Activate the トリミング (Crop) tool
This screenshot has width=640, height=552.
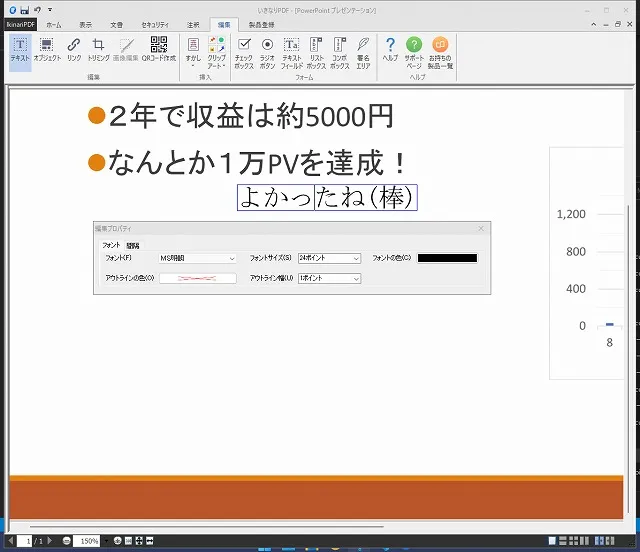(98, 49)
